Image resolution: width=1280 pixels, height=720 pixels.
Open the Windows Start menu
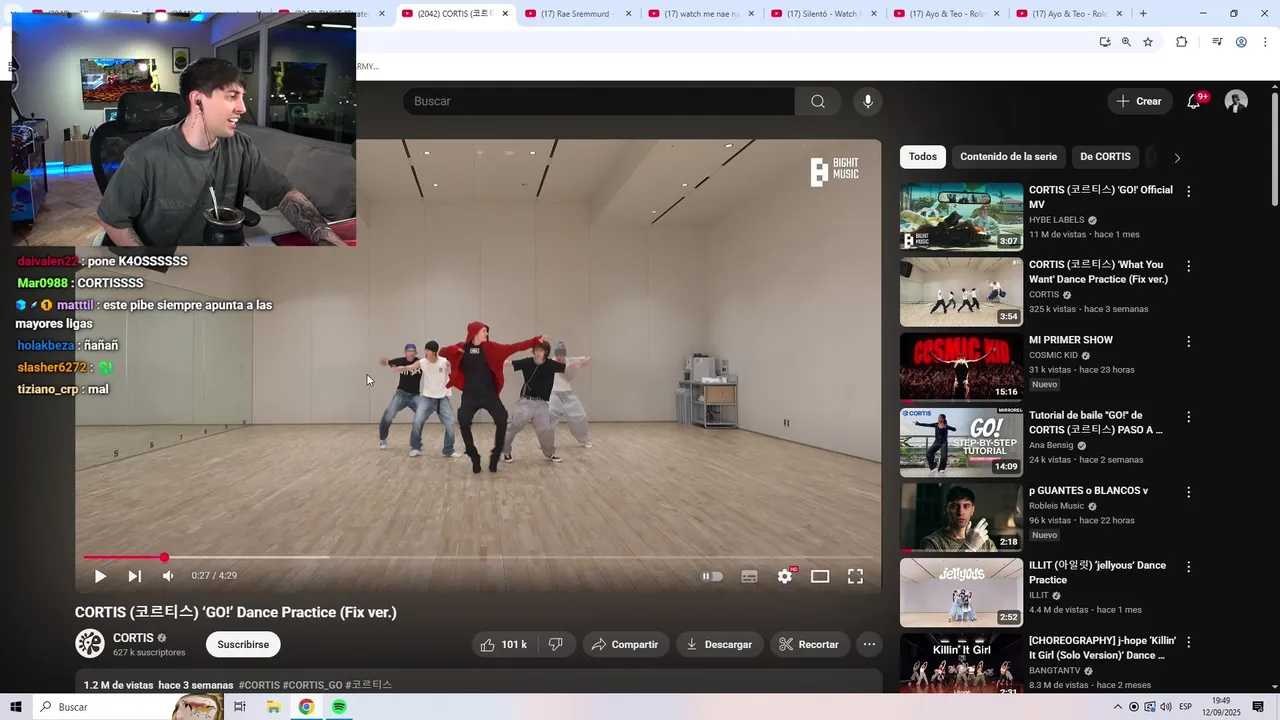coord(16,707)
